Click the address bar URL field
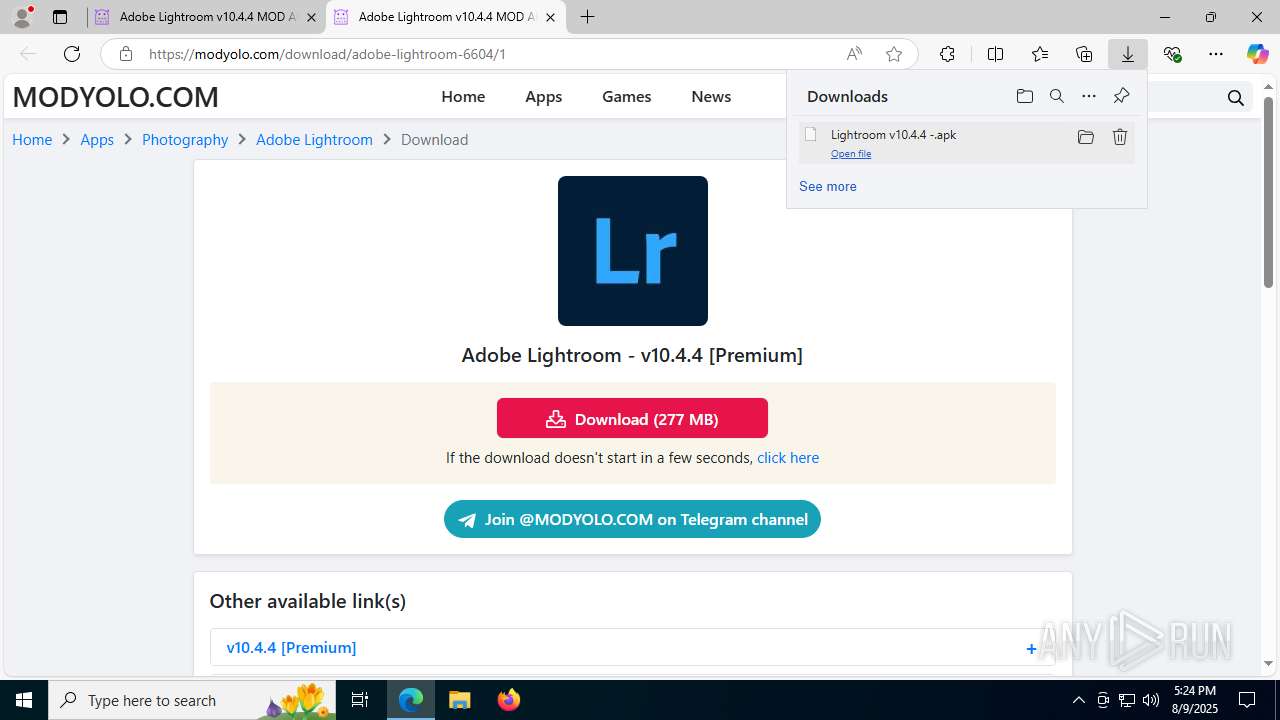 [490, 54]
